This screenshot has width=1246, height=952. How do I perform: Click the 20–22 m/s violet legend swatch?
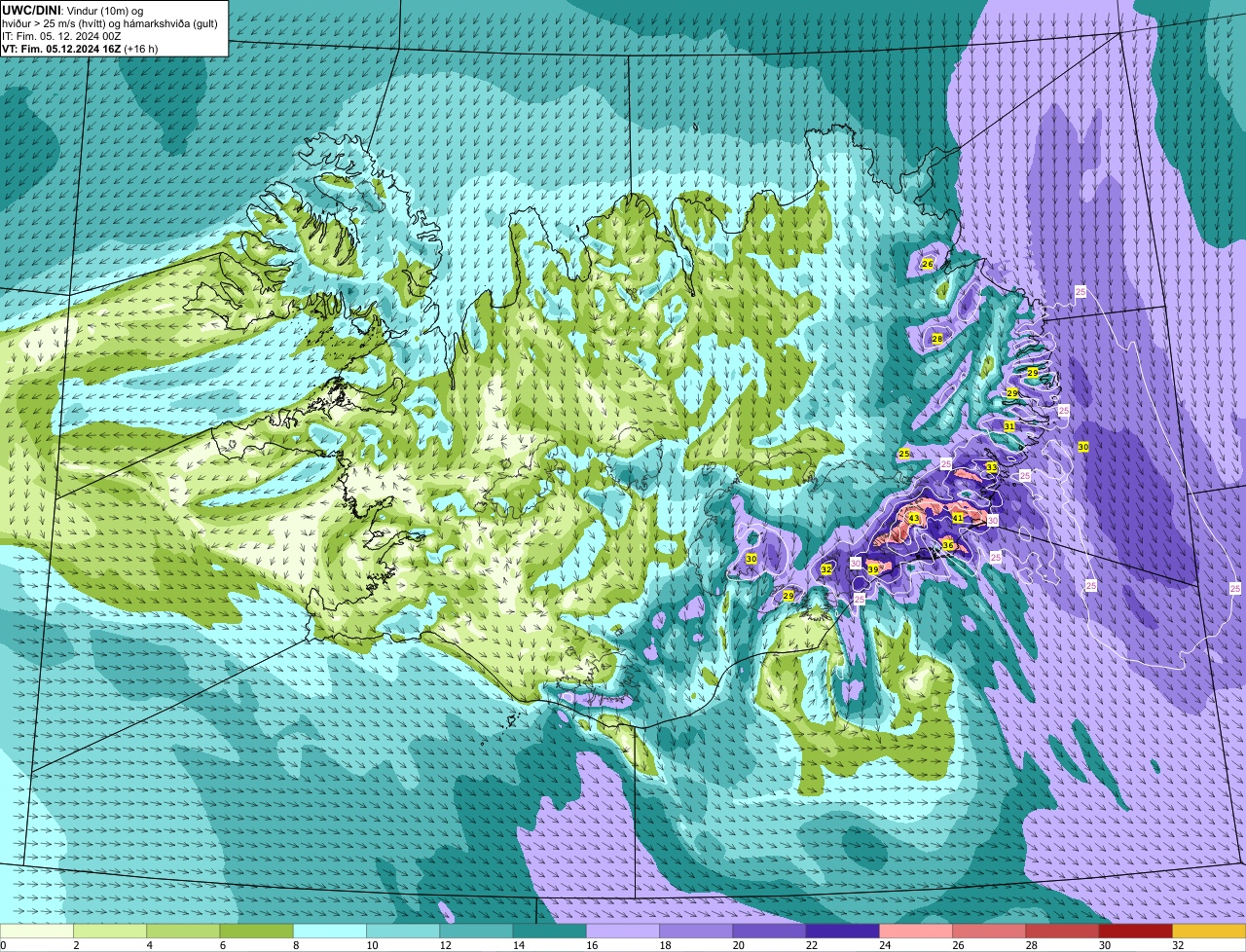[x=769, y=932]
